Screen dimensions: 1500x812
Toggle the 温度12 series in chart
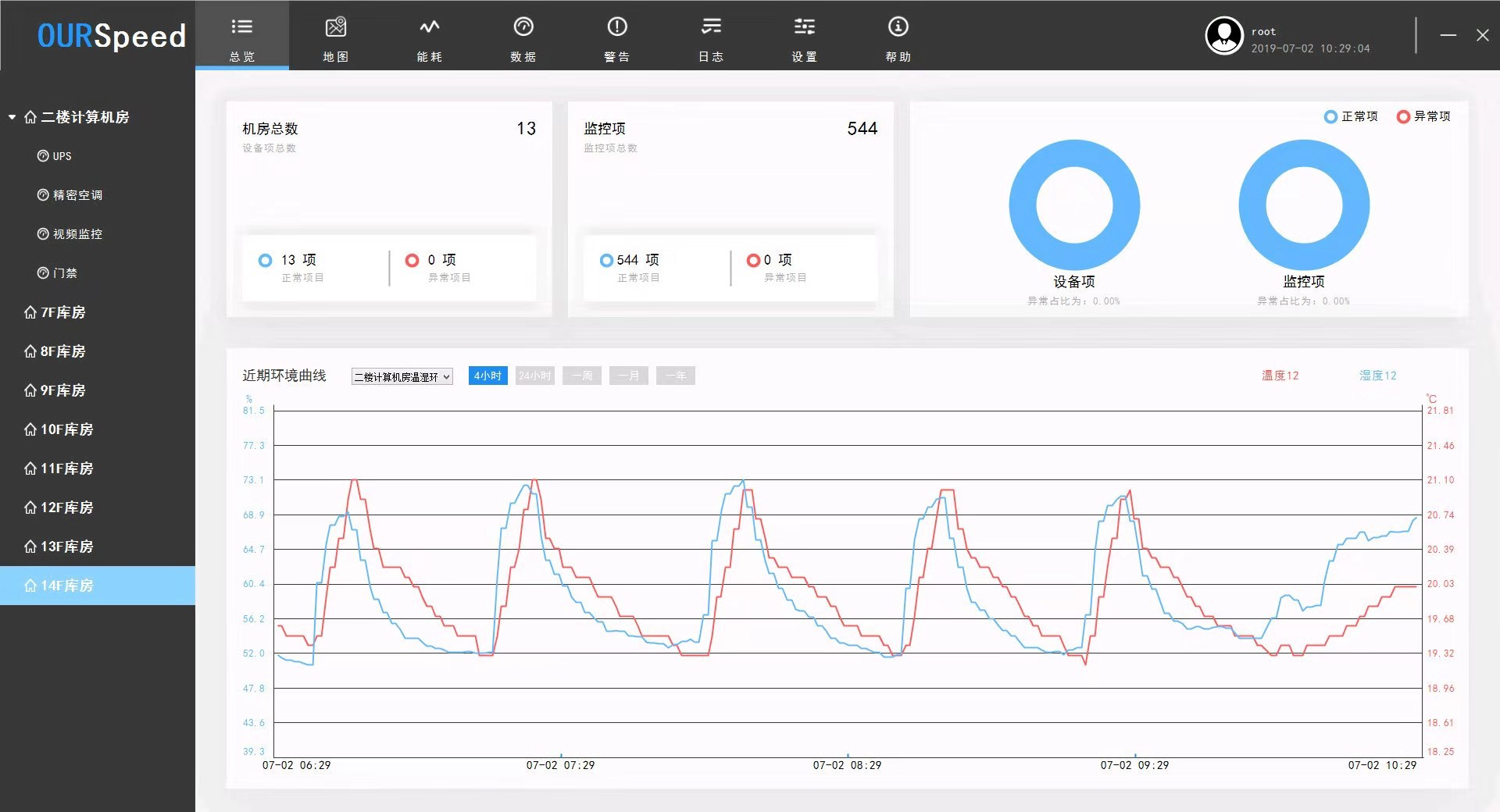coord(1280,376)
